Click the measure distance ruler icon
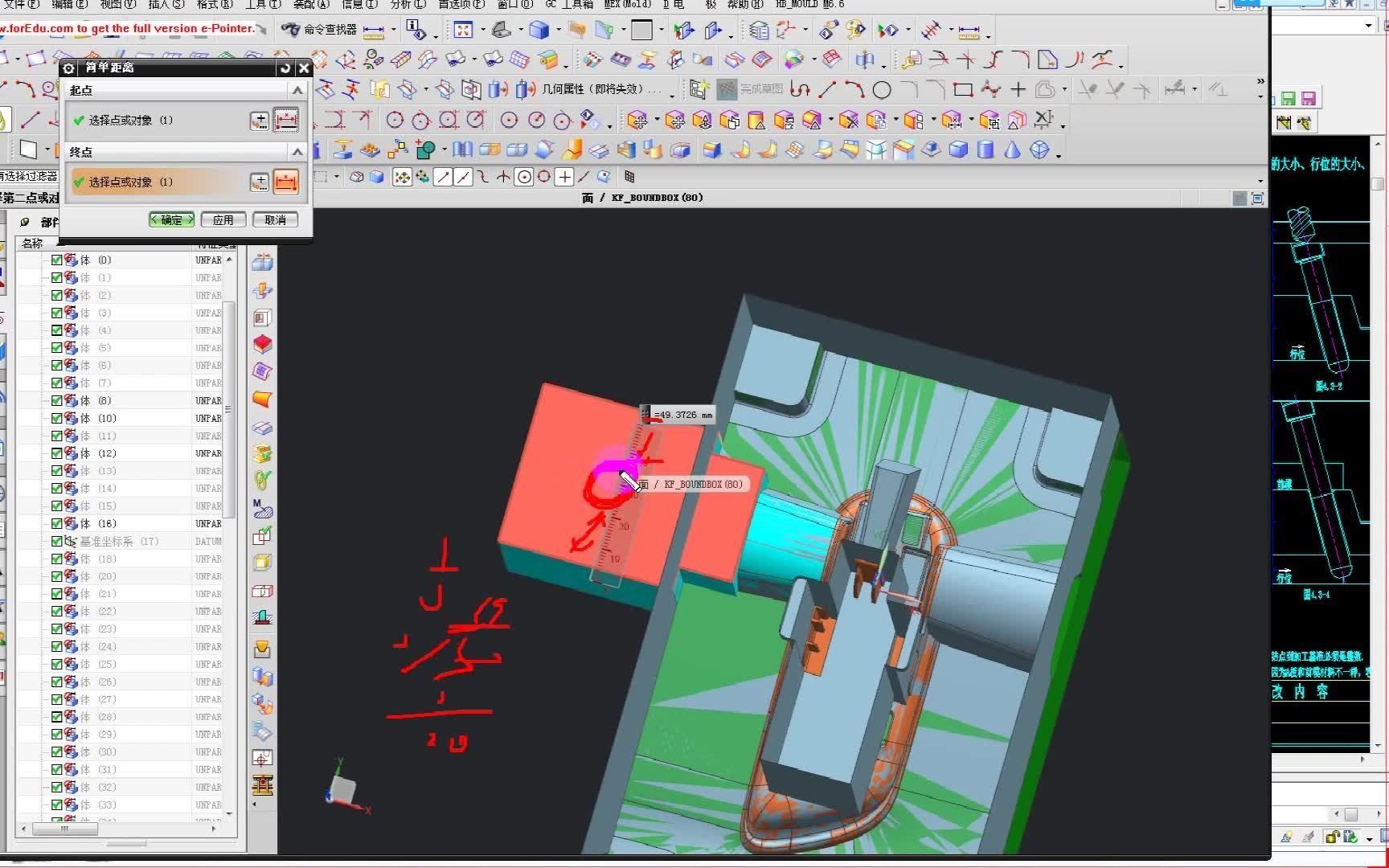Viewport: 1389px width, 868px height. (374, 31)
